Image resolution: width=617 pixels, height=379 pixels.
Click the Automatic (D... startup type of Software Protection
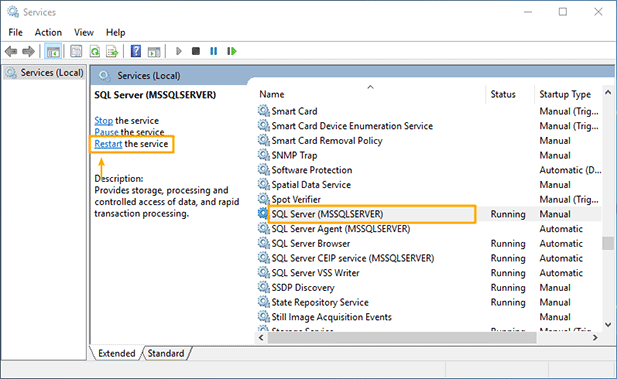point(570,170)
